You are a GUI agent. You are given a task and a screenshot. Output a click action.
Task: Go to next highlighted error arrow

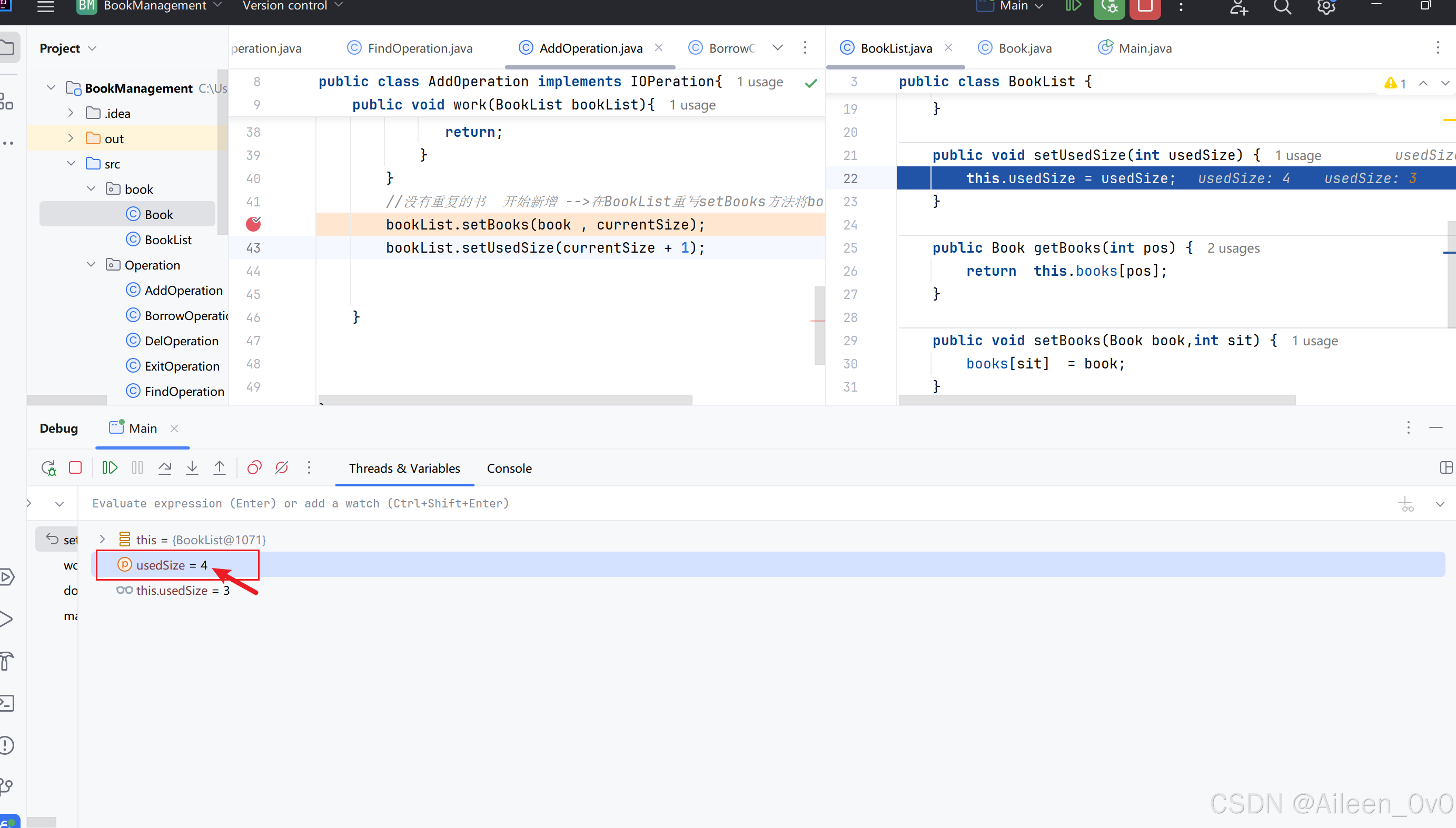pos(1445,83)
